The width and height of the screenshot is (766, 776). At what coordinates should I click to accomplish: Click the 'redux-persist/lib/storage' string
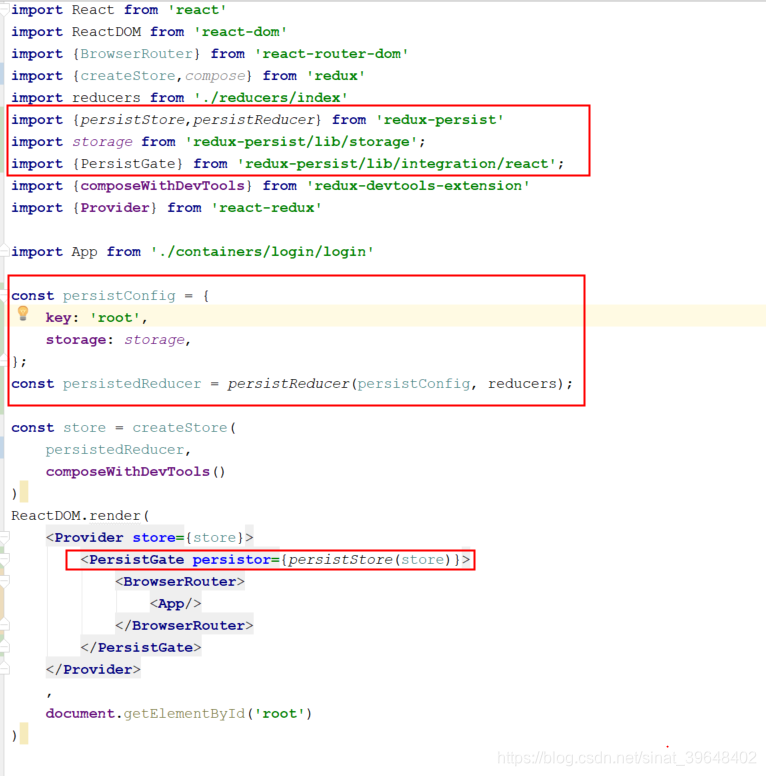coord(301,142)
